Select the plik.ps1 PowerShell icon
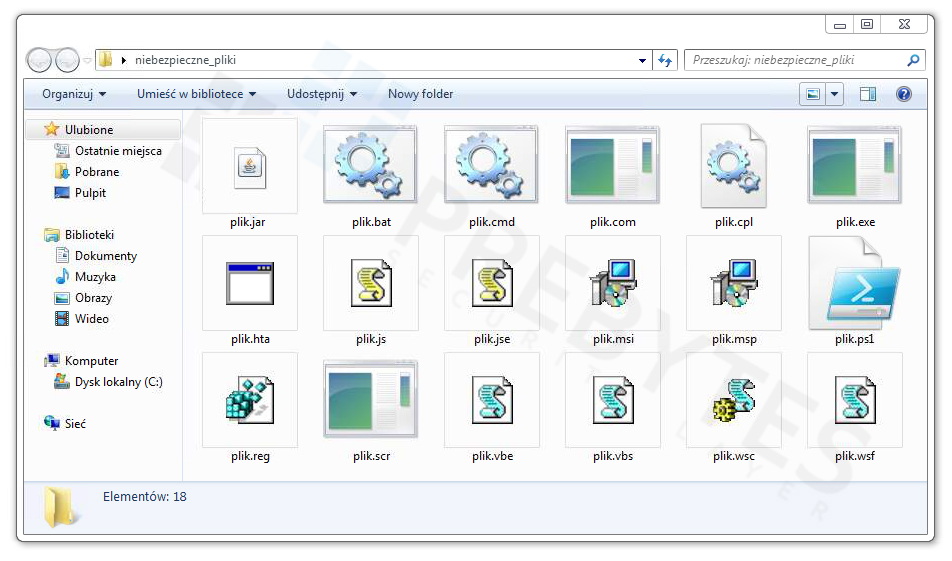The image size is (952, 561). 854,283
